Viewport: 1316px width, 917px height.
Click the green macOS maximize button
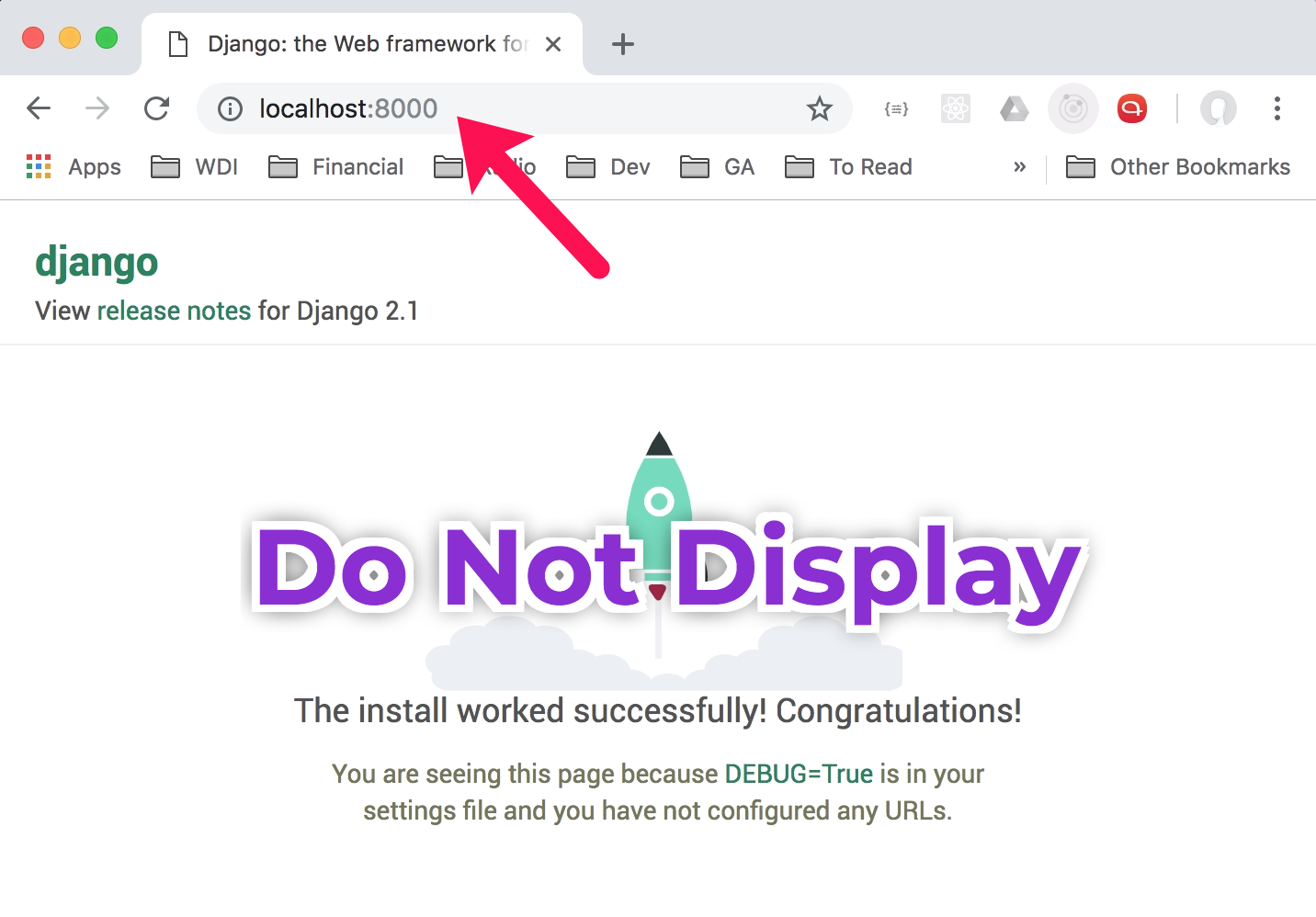(107, 38)
